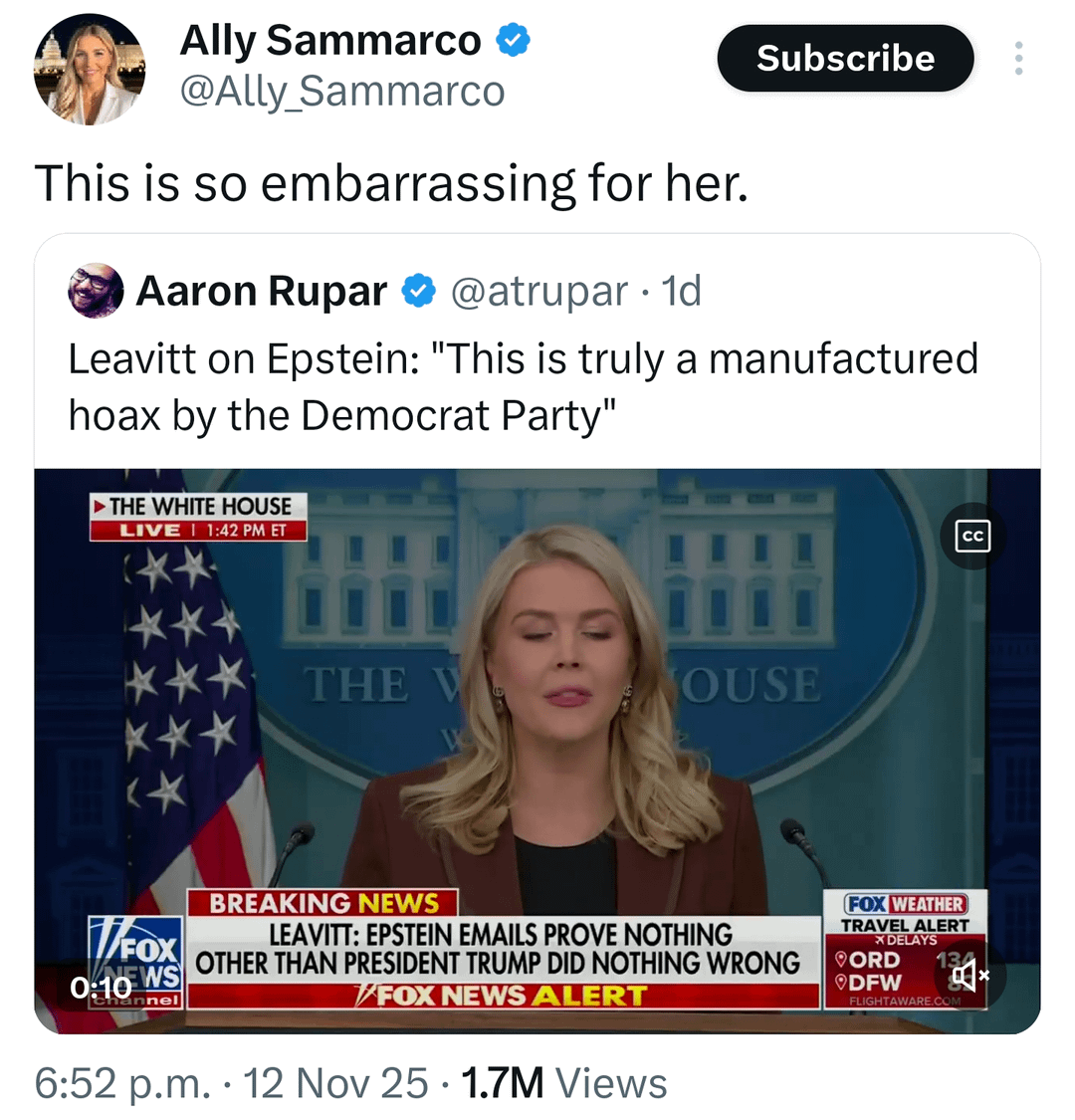Open the quoted post text about Leavitt on Epstein
This screenshot has width=1075, height=1120.
[x=523, y=386]
